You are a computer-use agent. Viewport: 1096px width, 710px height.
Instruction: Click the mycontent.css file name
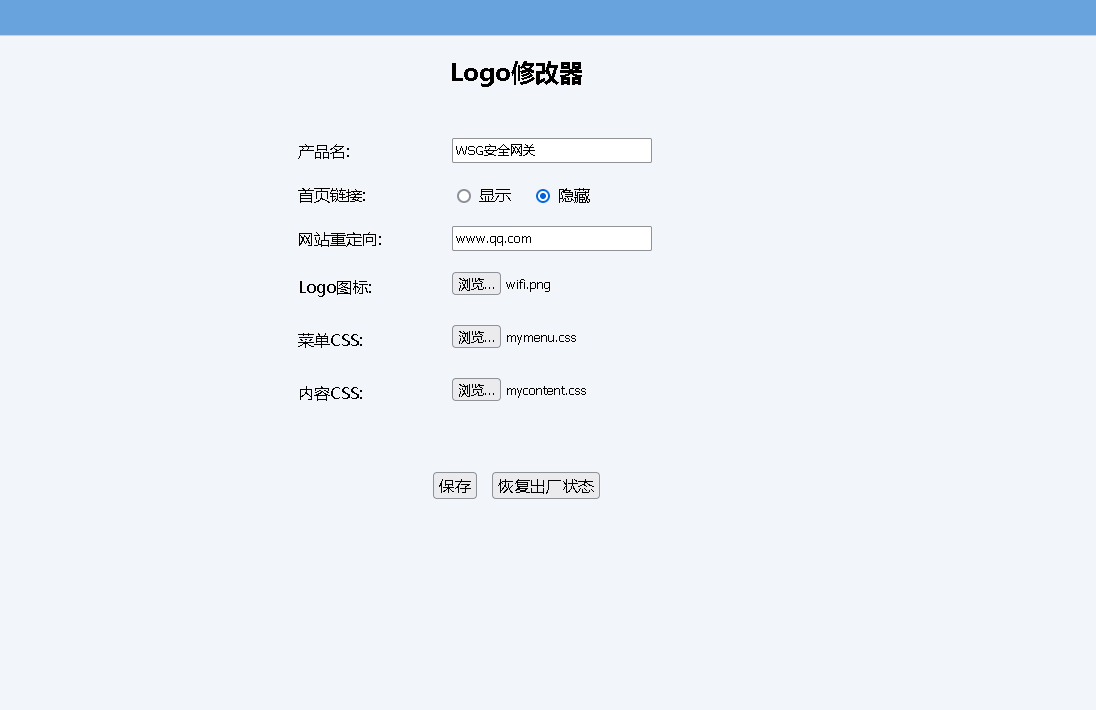546,391
